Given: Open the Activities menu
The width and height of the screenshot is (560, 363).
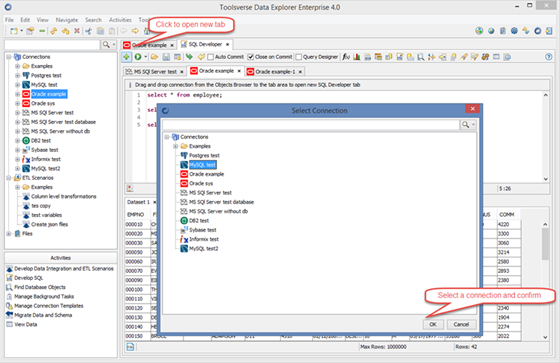Looking at the screenshot, I should coord(120,20).
